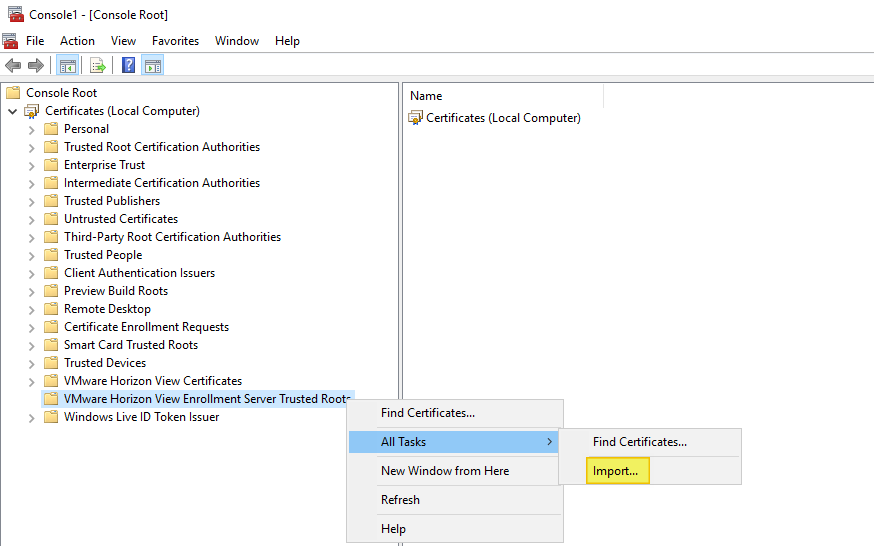Select the Remote Desktop folder
The height and width of the screenshot is (546, 874).
click(x=107, y=309)
